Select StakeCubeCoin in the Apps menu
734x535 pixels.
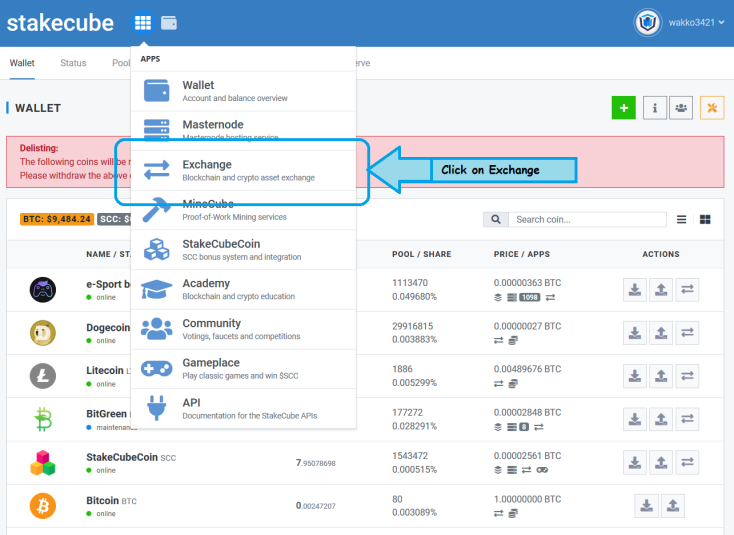pos(243,249)
